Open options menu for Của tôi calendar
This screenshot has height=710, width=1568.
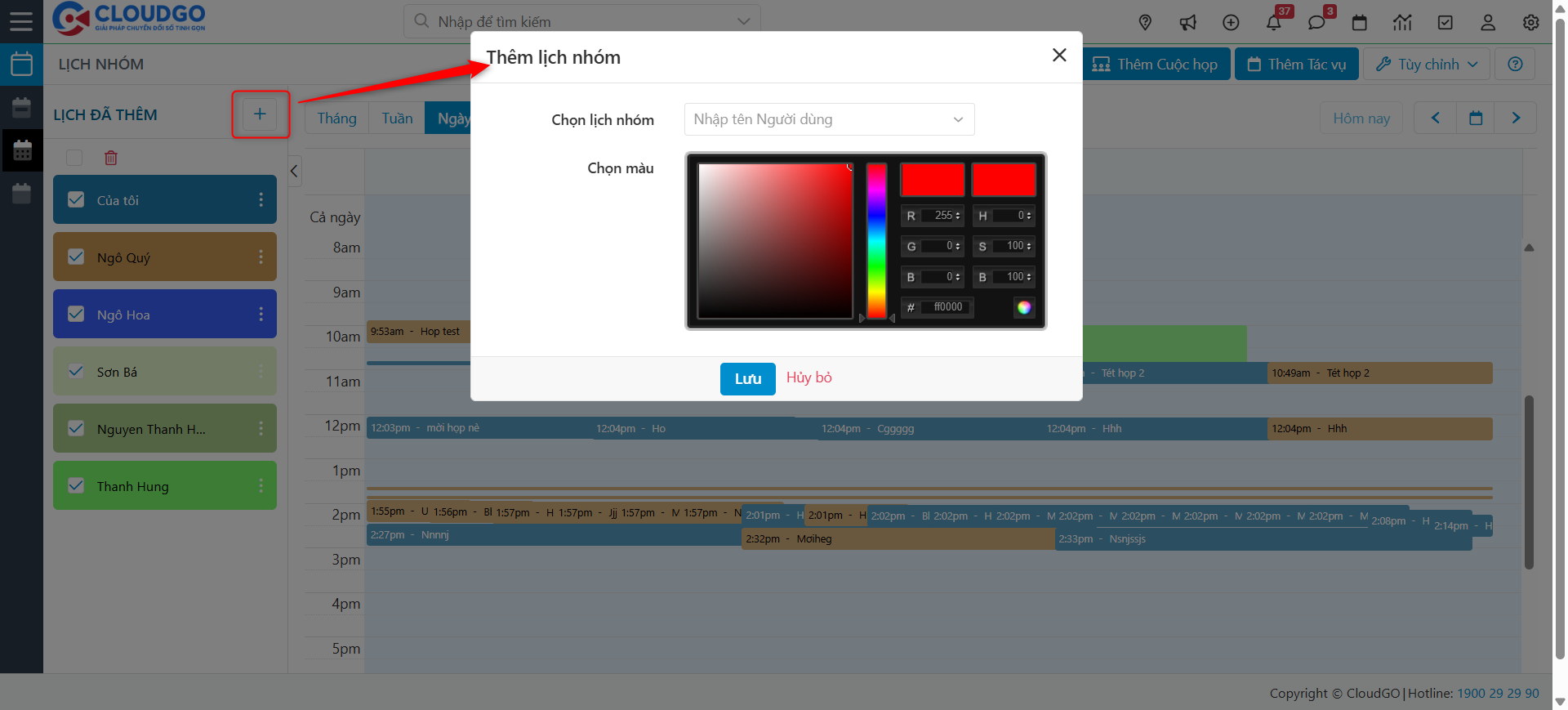tap(261, 199)
